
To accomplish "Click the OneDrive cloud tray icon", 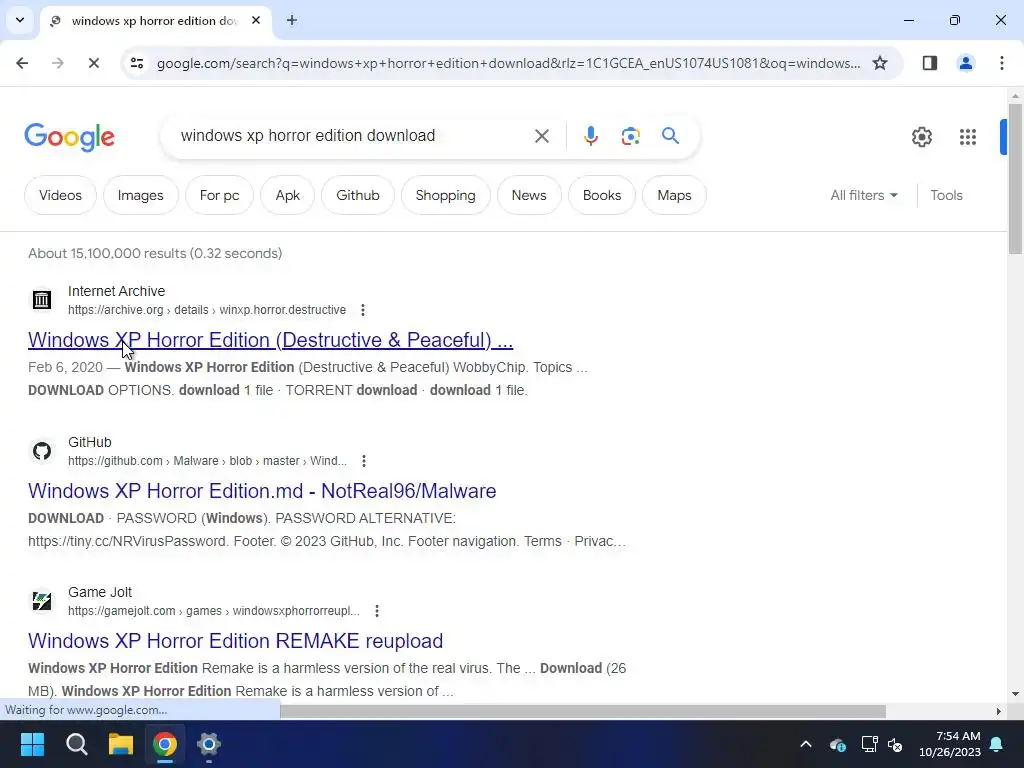I will pos(838,744).
